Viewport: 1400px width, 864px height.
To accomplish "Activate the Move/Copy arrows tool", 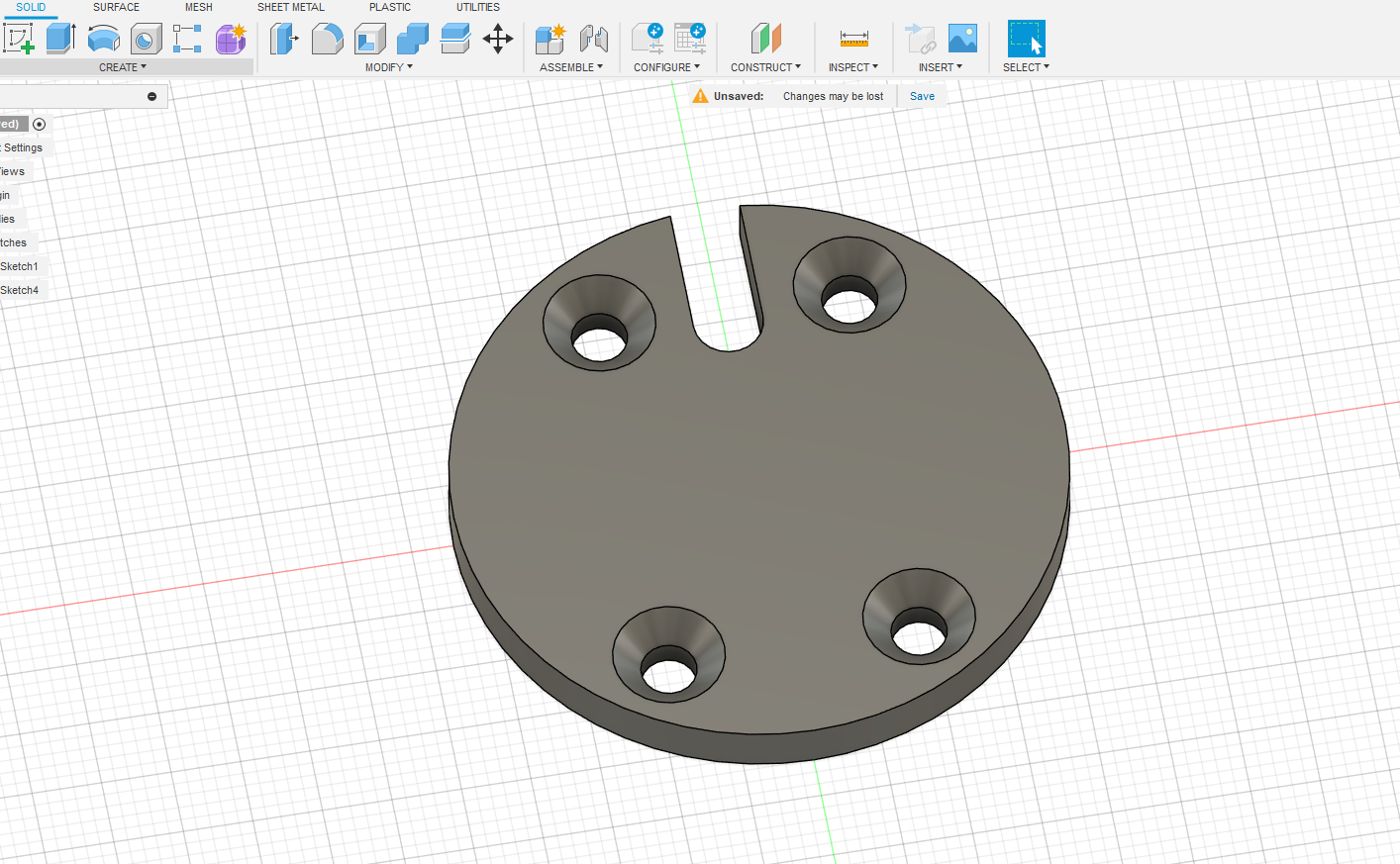I will click(498, 39).
